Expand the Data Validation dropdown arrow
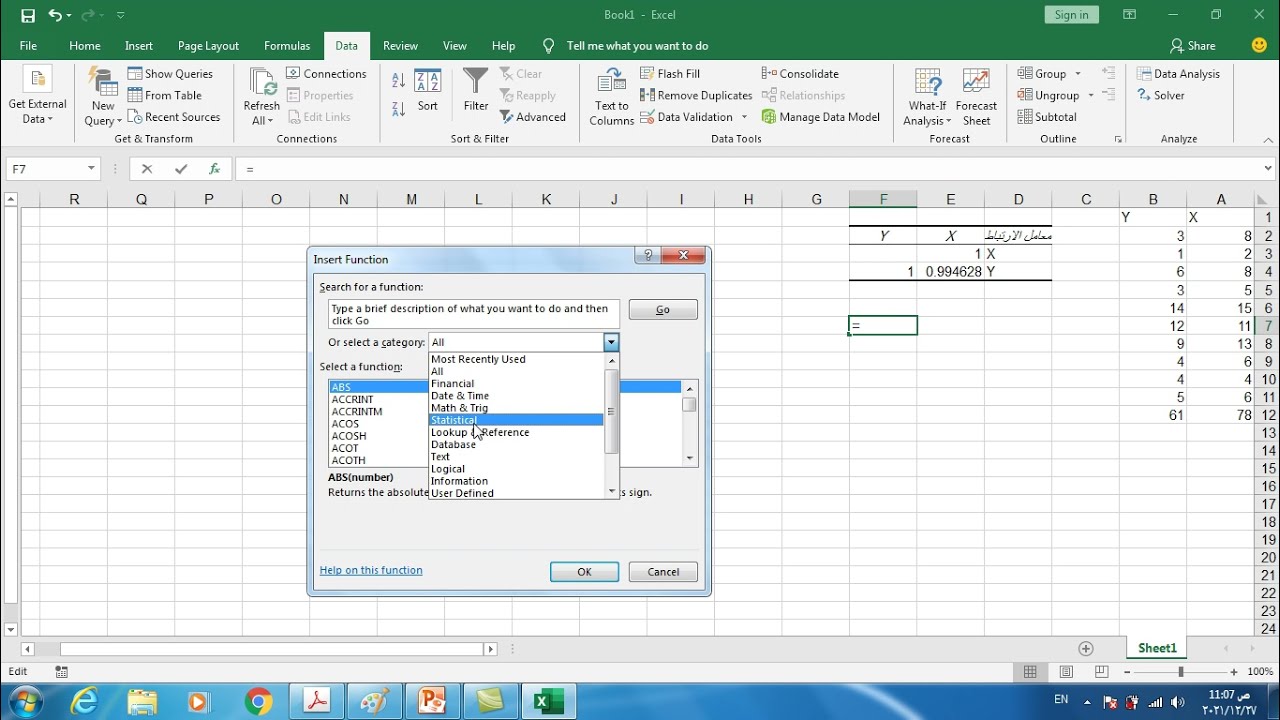The height and width of the screenshot is (720, 1280). (x=744, y=117)
